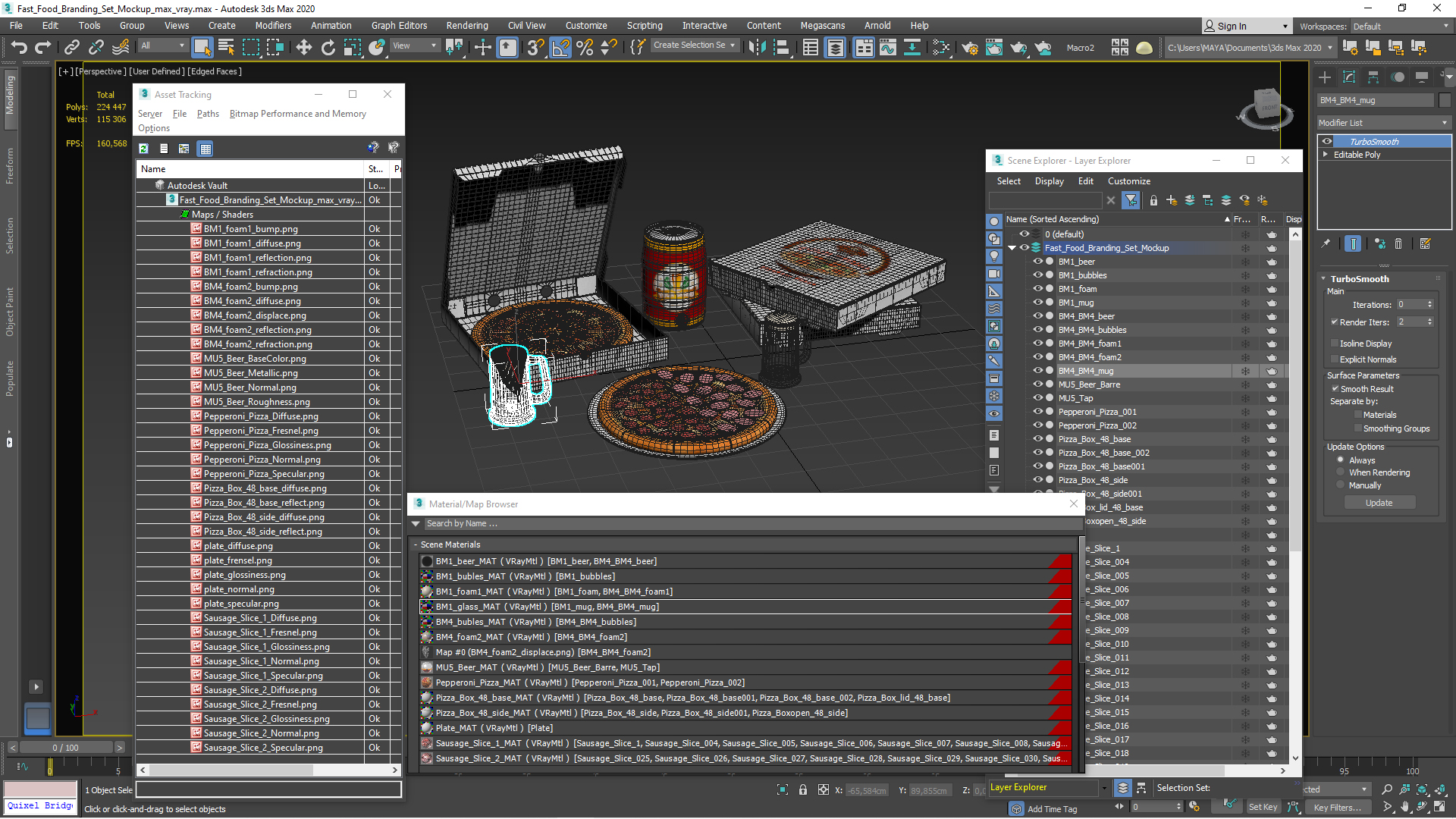Click the Quixel Bridge button
1456x819 pixels.
(40, 805)
